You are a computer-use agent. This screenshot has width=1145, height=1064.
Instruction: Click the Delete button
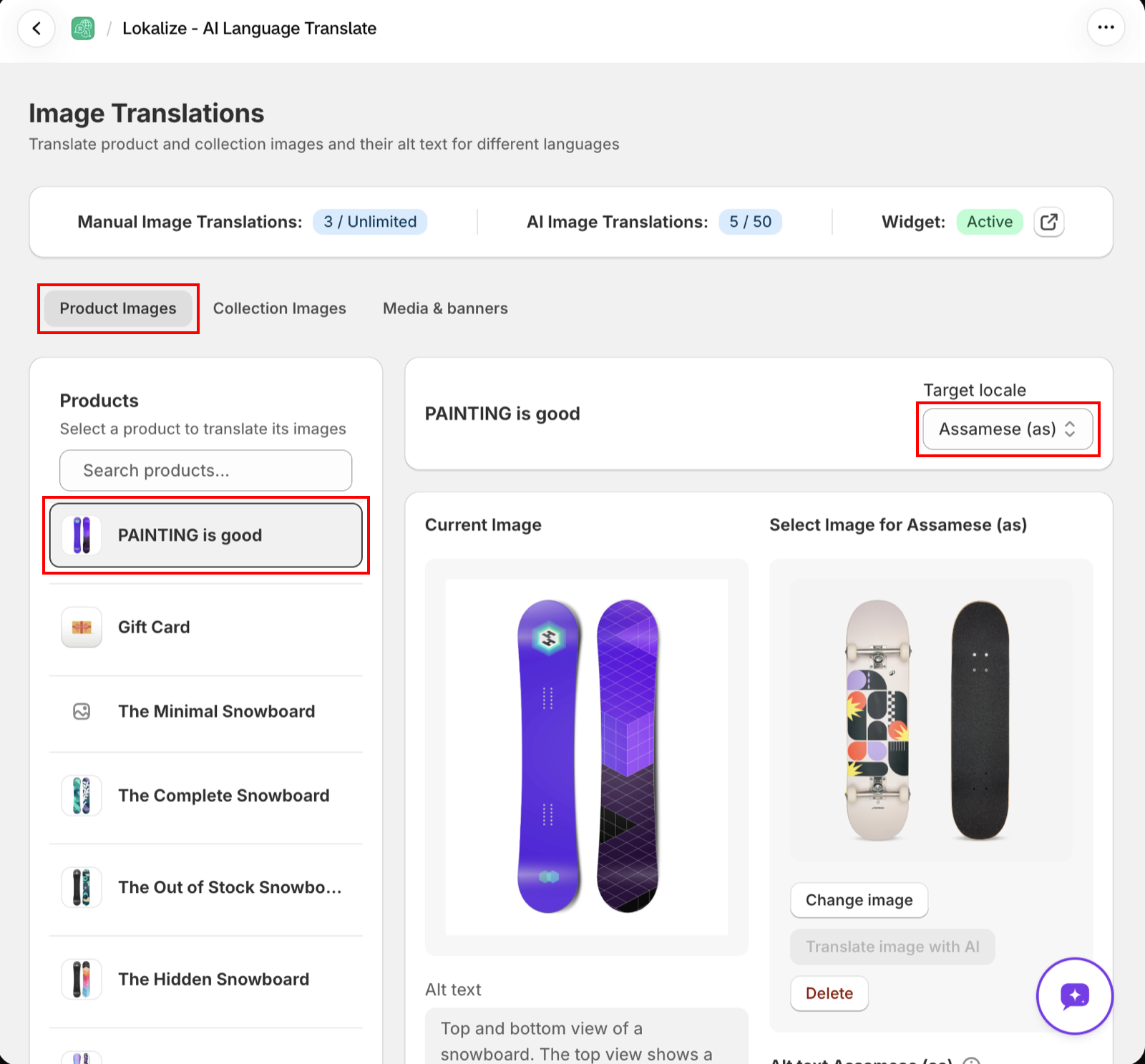pyautogui.click(x=829, y=993)
